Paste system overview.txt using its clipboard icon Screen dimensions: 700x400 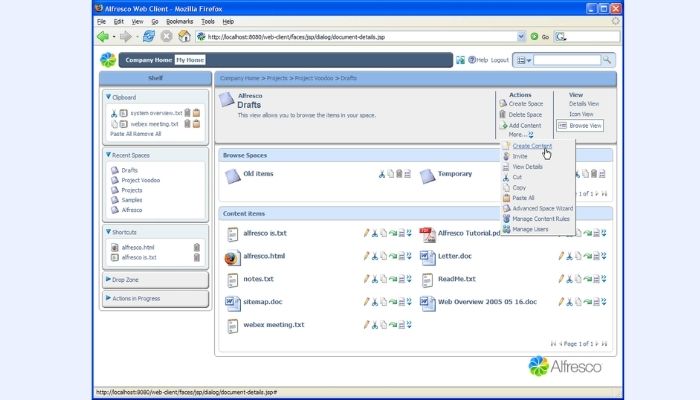click(196, 113)
